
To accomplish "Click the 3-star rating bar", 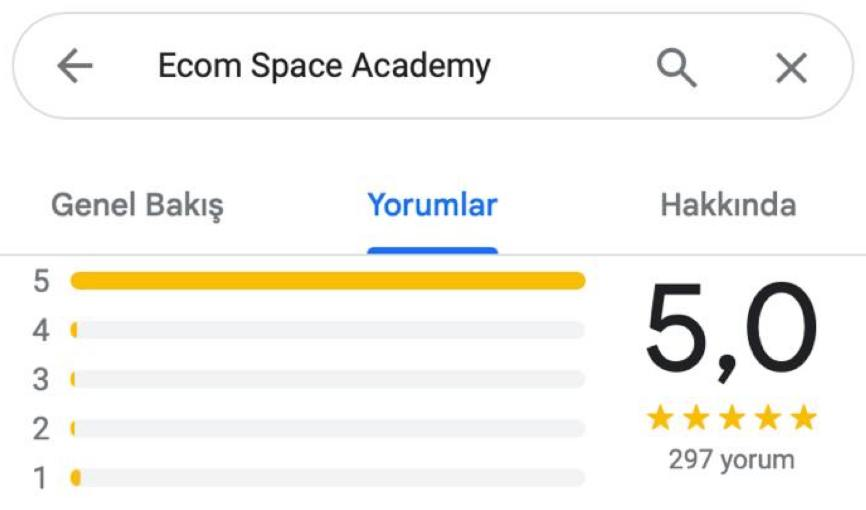I will (x=327, y=379).
